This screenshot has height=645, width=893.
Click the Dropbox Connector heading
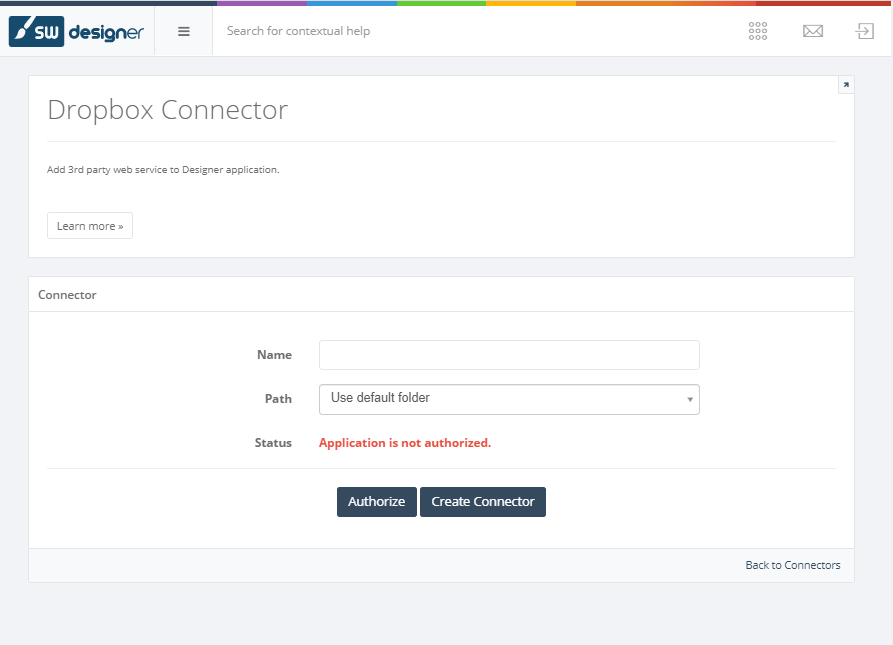[167, 109]
